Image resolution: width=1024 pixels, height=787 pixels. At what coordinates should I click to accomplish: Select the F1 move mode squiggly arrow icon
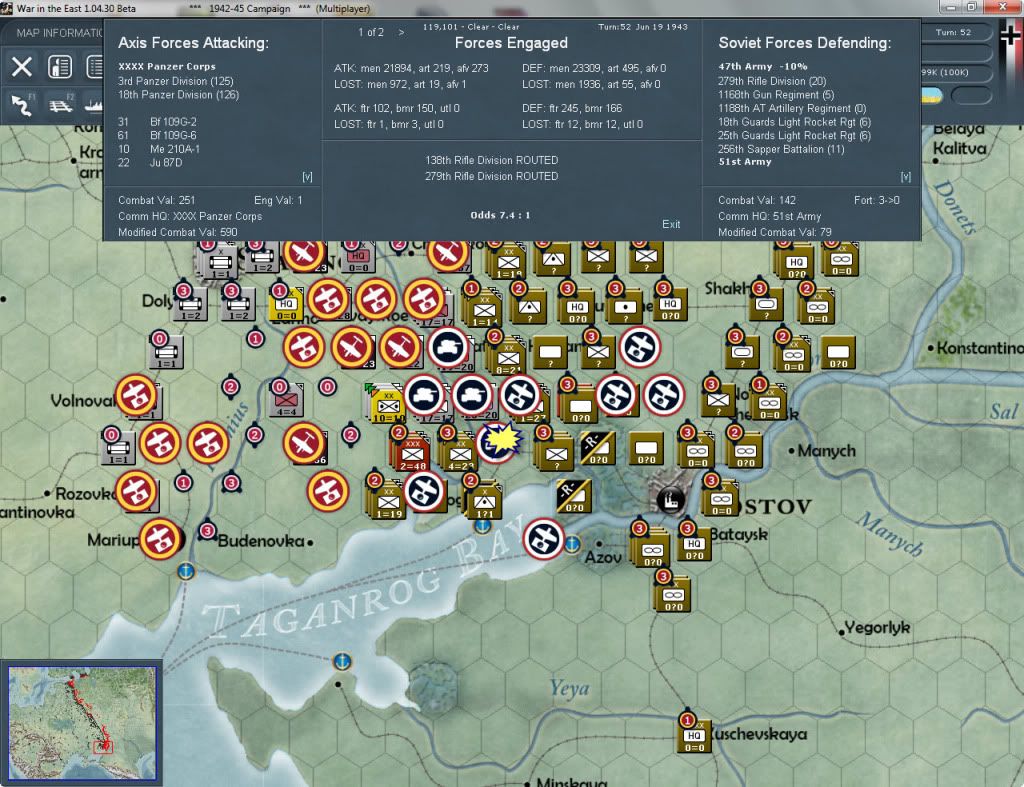click(22, 104)
